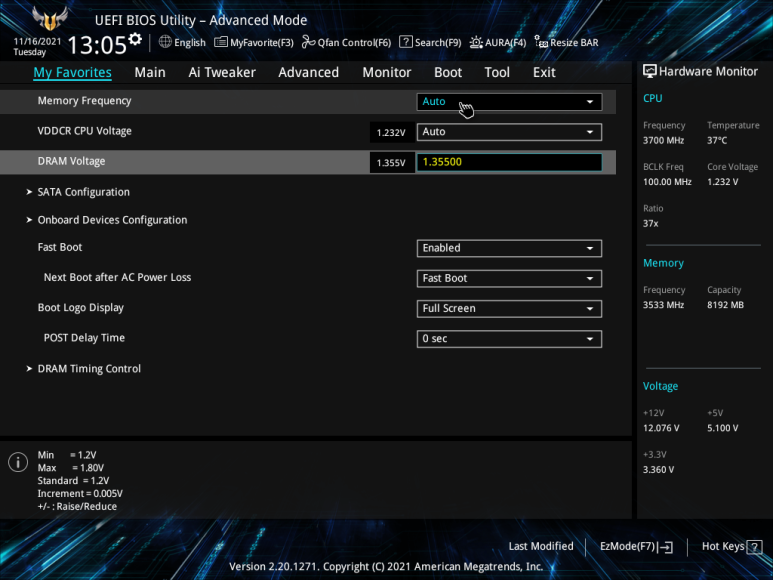The image size is (773, 580).
Task: Click the gear icon next to the clock
Action: [x=135, y=39]
